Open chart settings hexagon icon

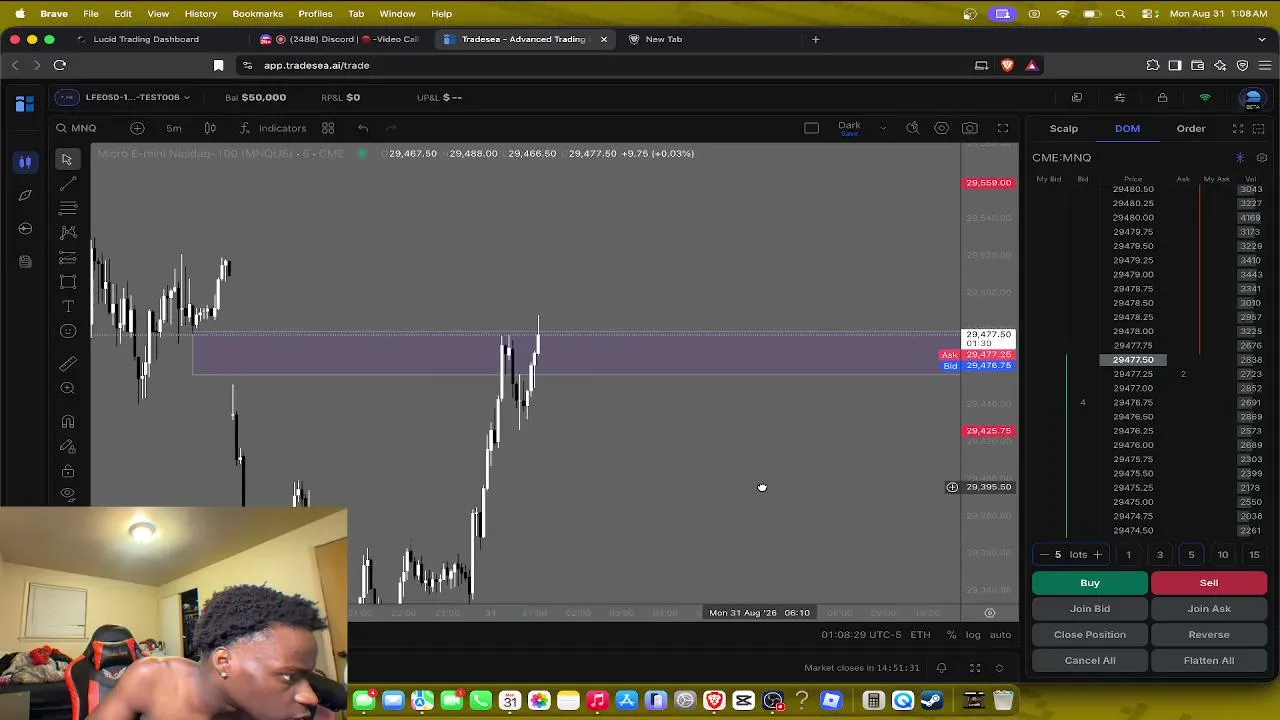click(942, 128)
